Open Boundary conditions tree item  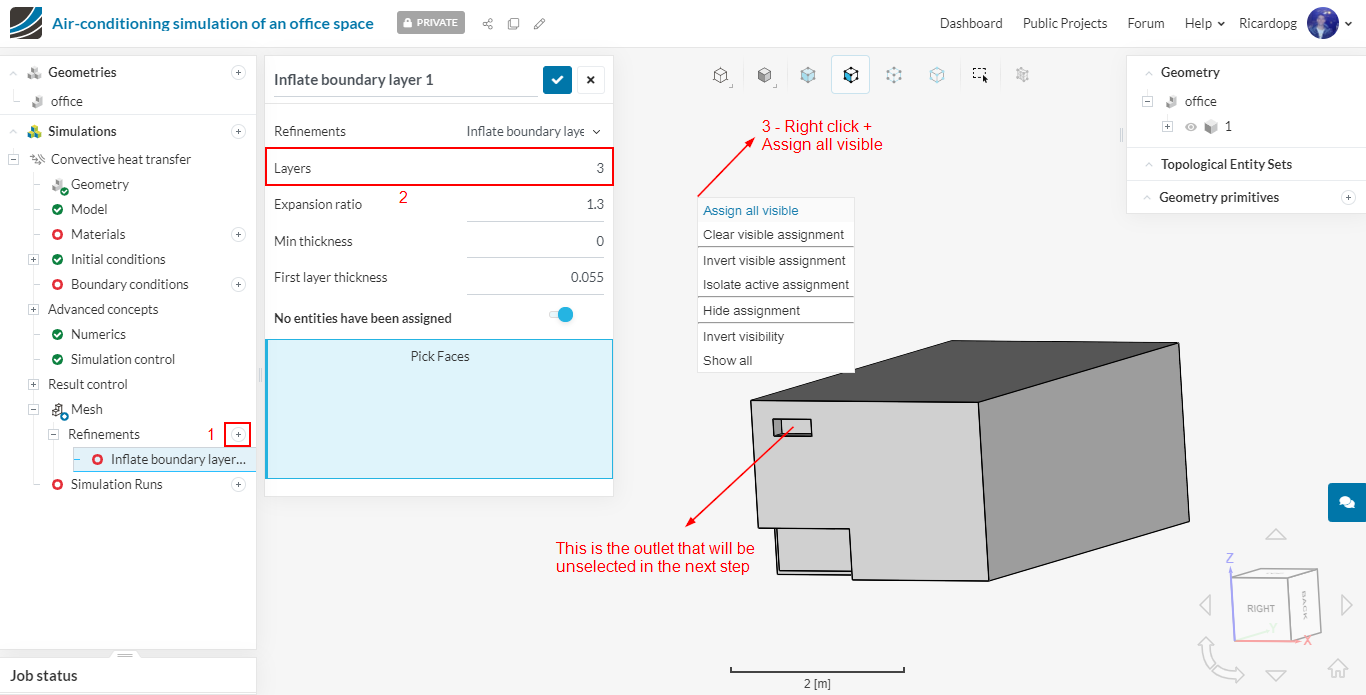click(129, 284)
